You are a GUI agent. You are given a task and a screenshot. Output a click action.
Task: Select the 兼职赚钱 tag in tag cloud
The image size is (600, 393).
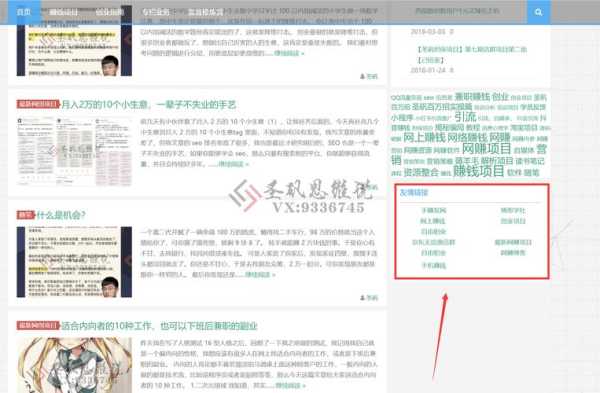(x=472, y=96)
